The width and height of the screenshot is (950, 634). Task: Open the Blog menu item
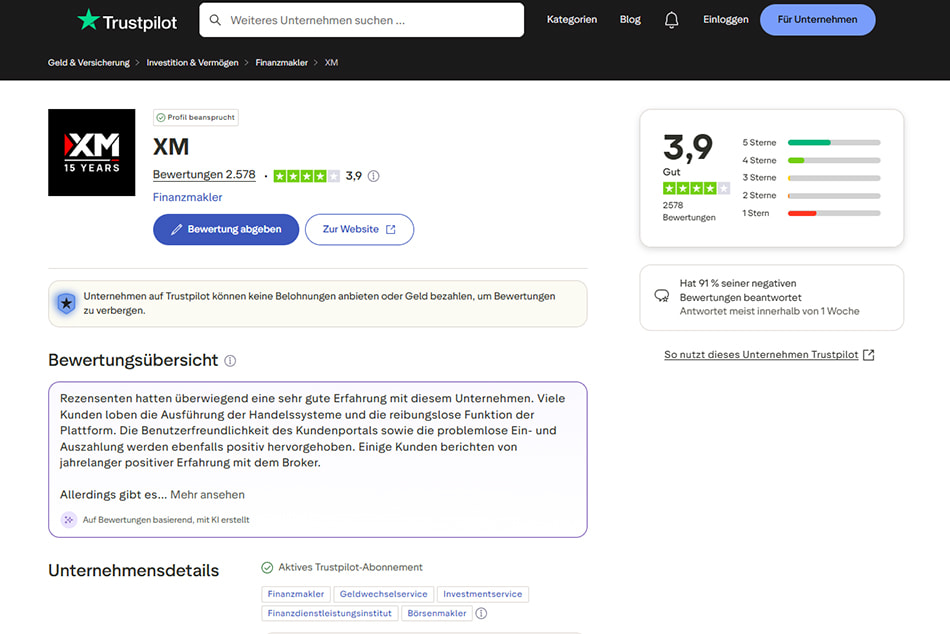(630, 20)
